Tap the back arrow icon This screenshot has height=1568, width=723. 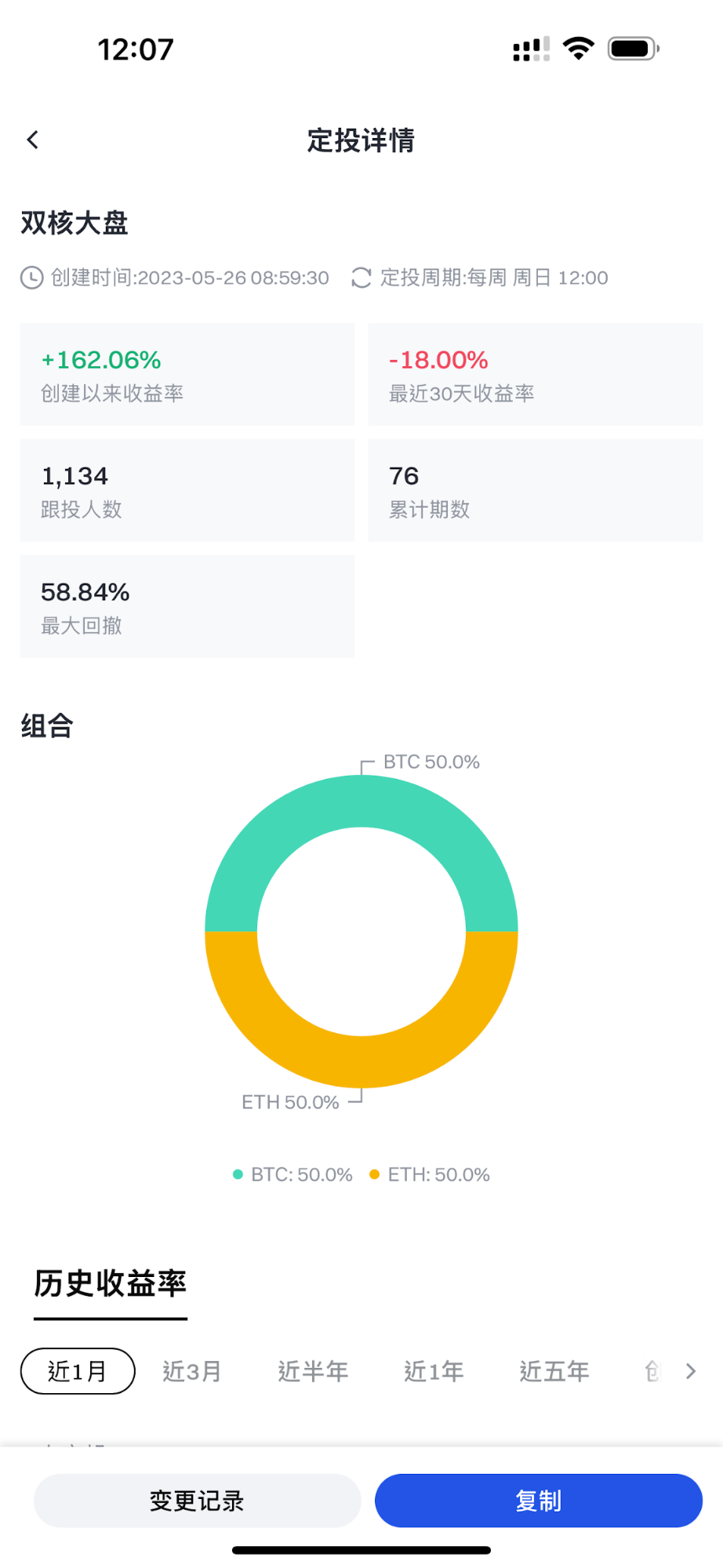click(32, 140)
